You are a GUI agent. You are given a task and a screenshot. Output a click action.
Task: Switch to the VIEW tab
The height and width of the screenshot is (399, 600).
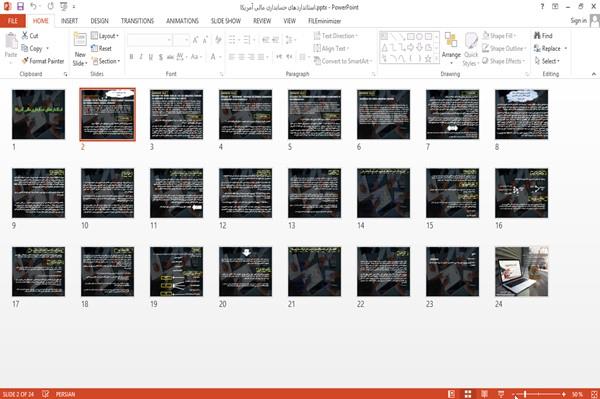click(x=289, y=21)
